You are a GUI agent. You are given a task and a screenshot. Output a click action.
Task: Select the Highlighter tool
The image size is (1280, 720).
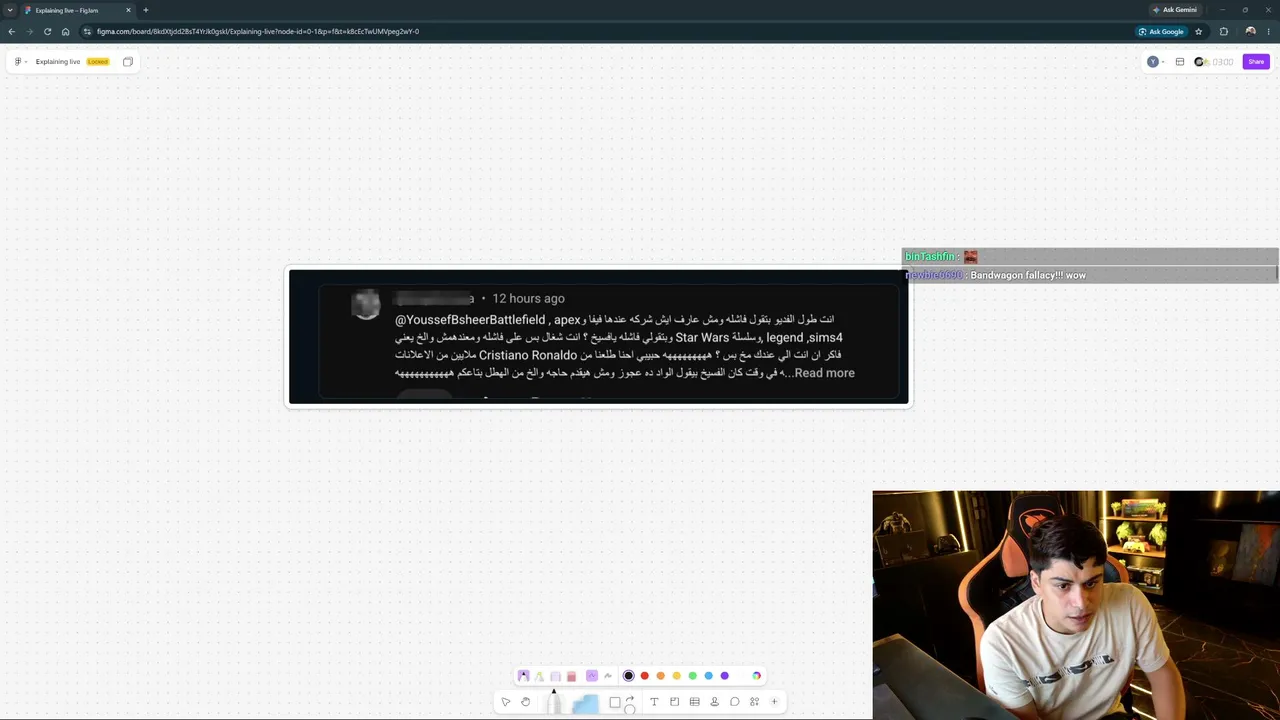(539, 676)
